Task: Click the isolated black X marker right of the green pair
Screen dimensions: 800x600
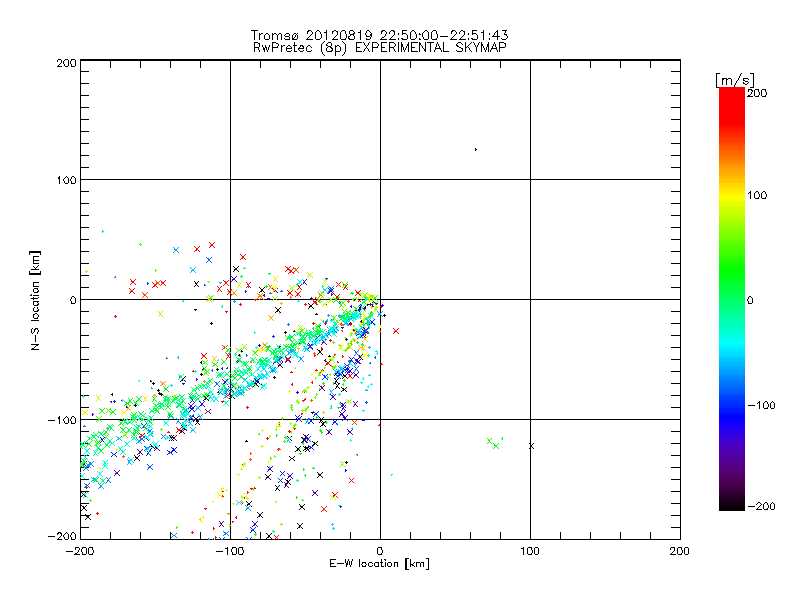Action: [531, 446]
